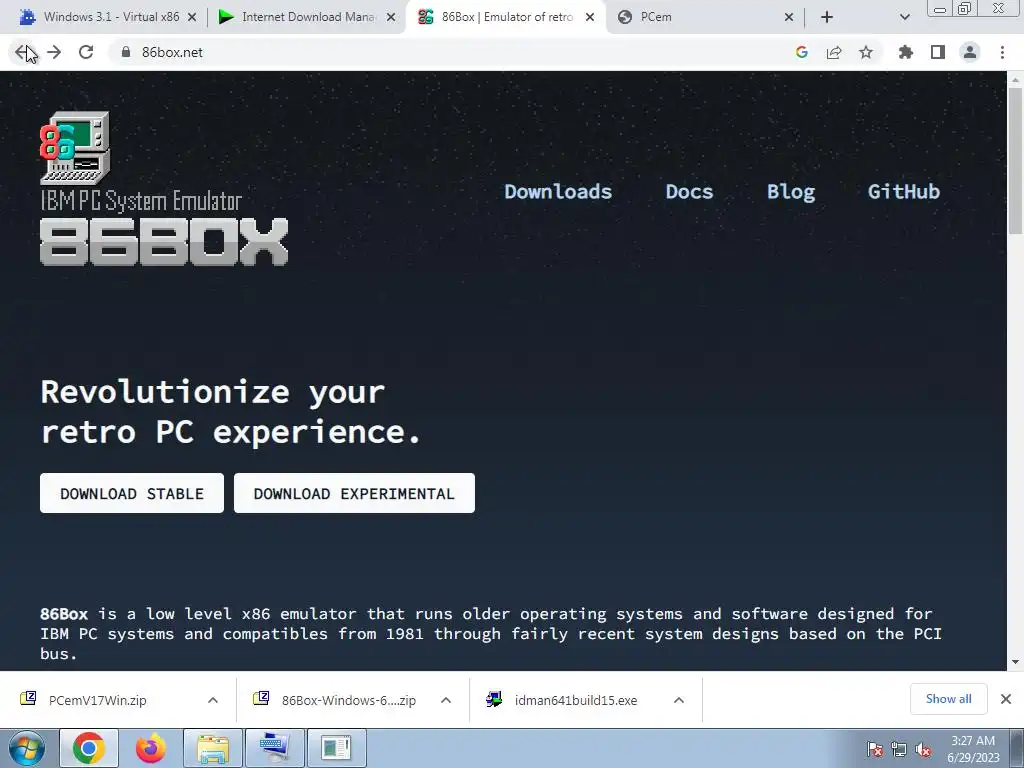
Task: Click the page vertical scrollbar thumb
Action: 1015,160
